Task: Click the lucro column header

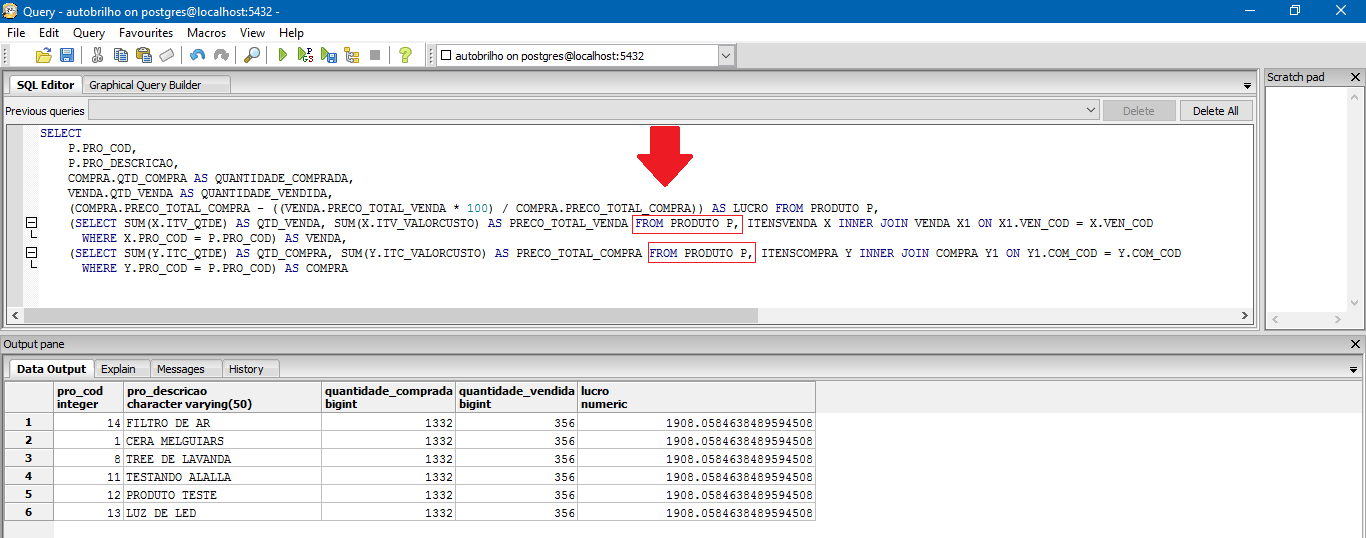Action: point(696,397)
